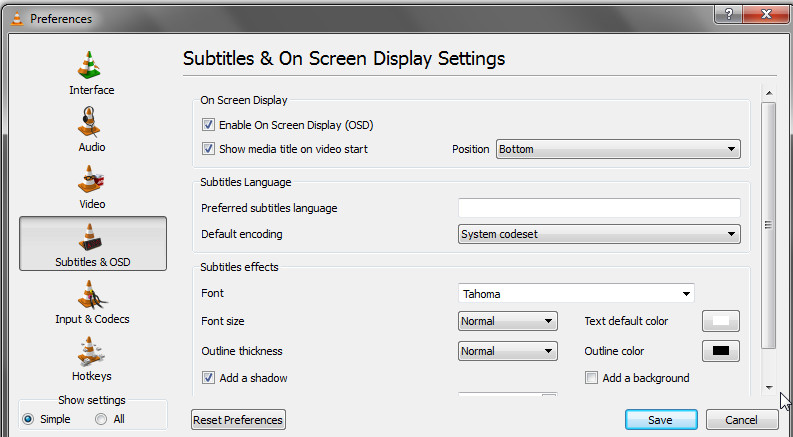Open the Font dropdown showing Tahoma
The width and height of the screenshot is (793, 437).
click(x=576, y=294)
